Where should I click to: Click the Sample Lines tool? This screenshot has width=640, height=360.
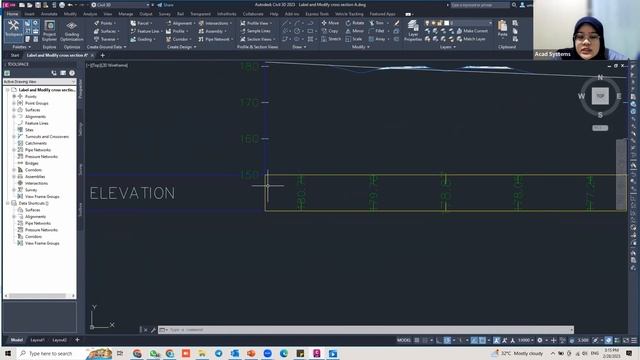pyautogui.click(x=256, y=31)
